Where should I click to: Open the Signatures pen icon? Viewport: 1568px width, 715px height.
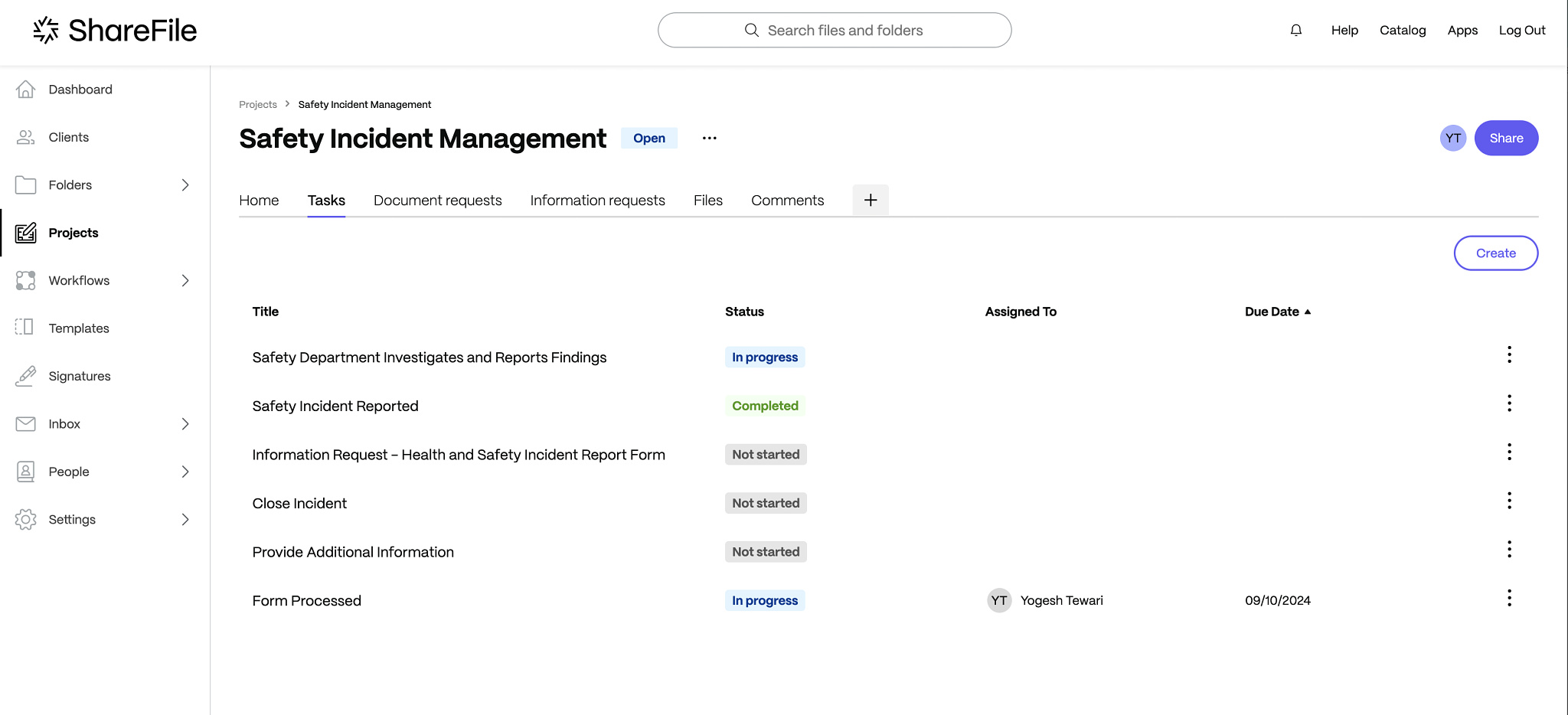pos(25,376)
